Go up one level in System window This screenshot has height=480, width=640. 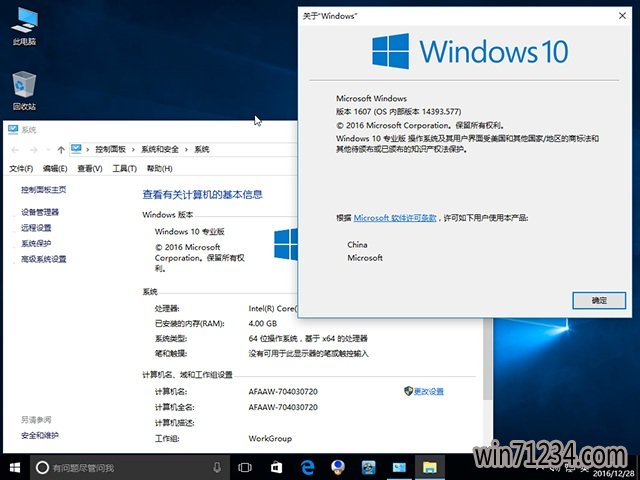(x=61, y=150)
